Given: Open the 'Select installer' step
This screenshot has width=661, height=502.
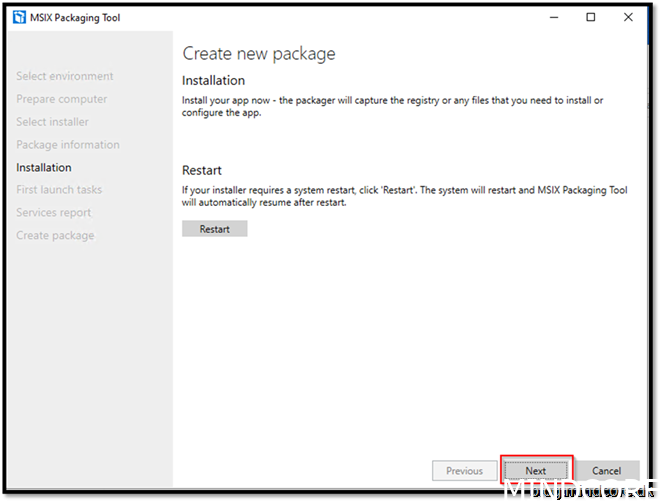Looking at the screenshot, I should click(x=52, y=122).
